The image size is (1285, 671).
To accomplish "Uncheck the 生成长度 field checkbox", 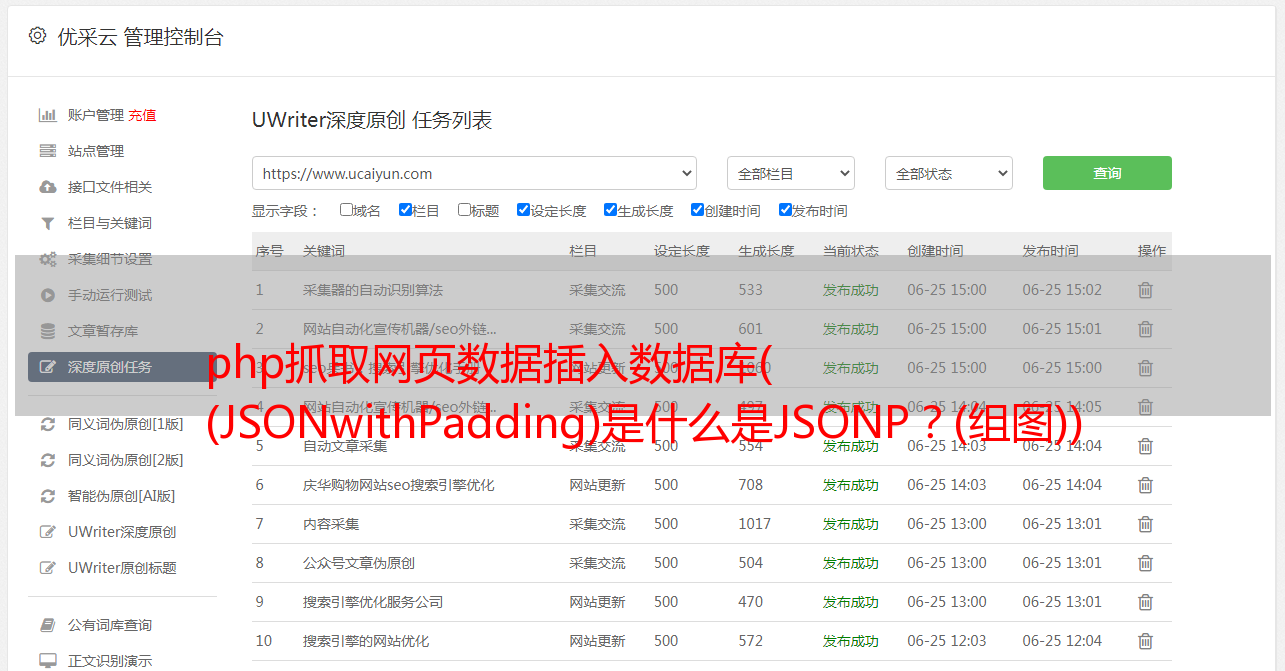I will coord(610,210).
